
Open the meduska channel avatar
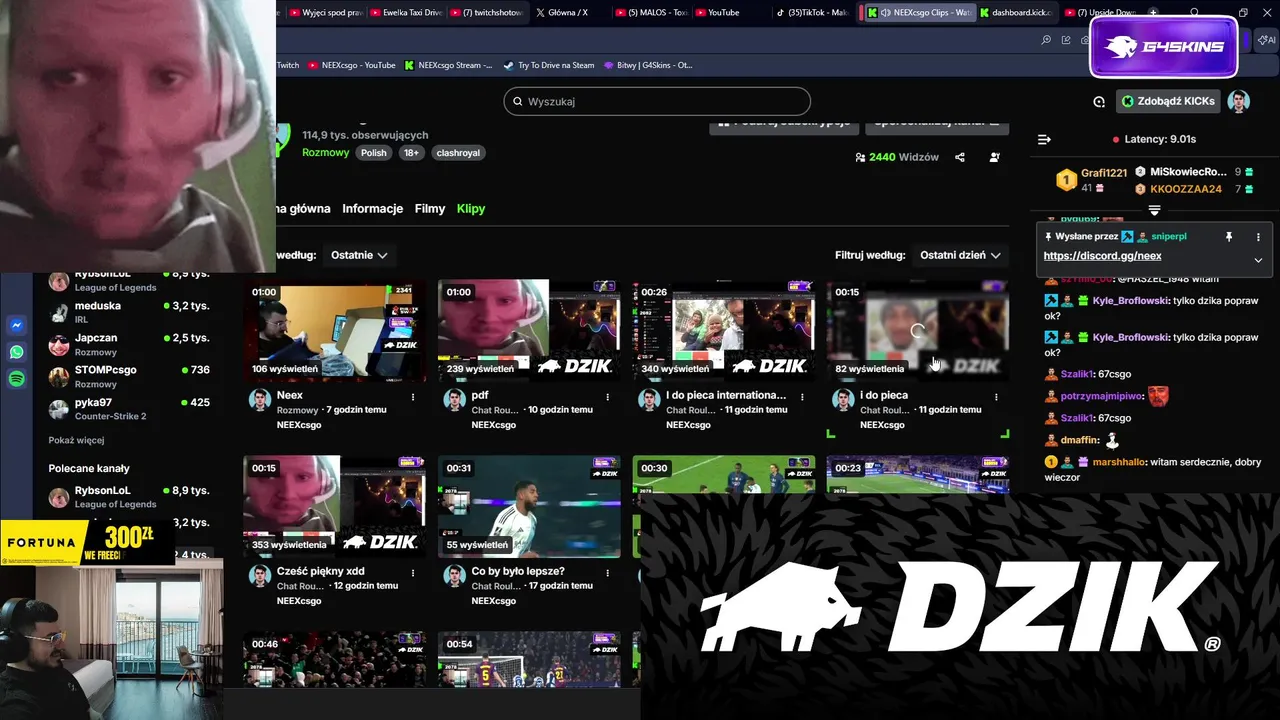pyautogui.click(x=59, y=313)
